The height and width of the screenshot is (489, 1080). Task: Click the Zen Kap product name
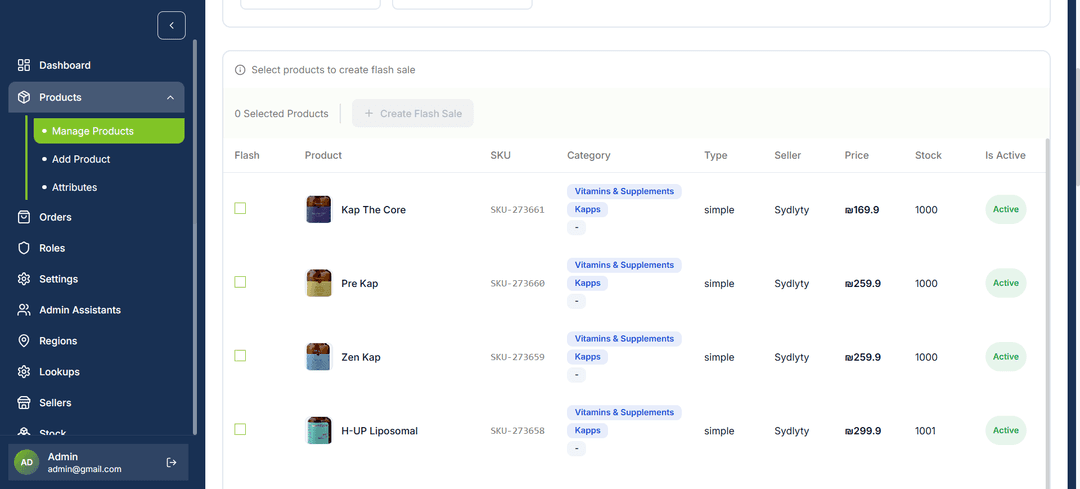click(x=361, y=357)
